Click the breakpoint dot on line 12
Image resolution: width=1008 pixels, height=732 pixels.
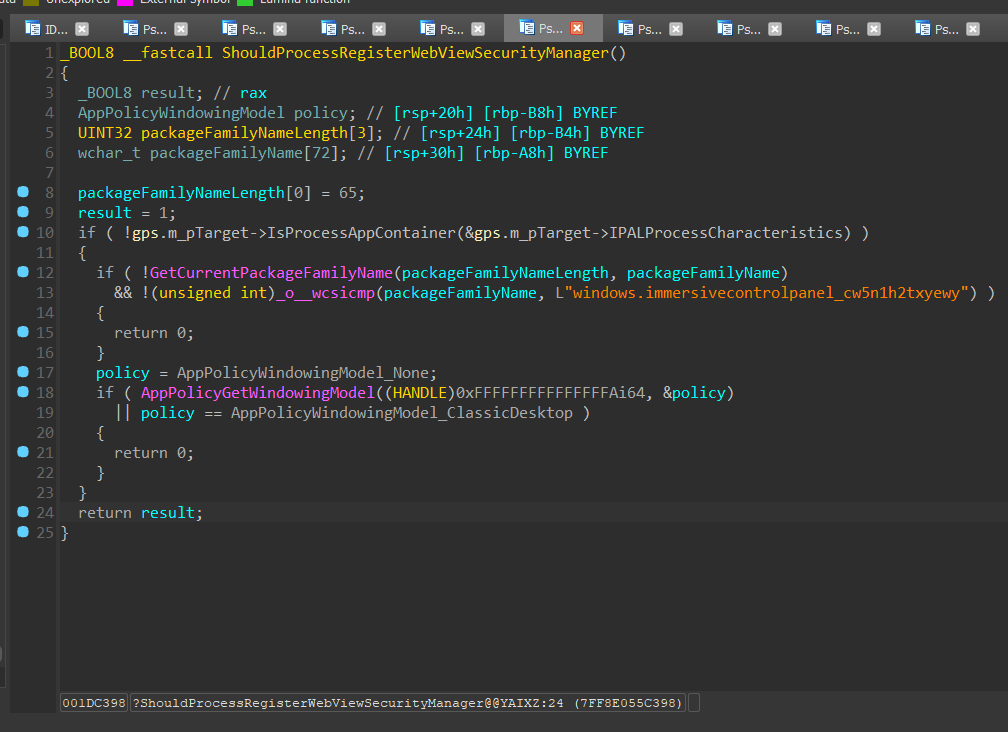coord(23,271)
